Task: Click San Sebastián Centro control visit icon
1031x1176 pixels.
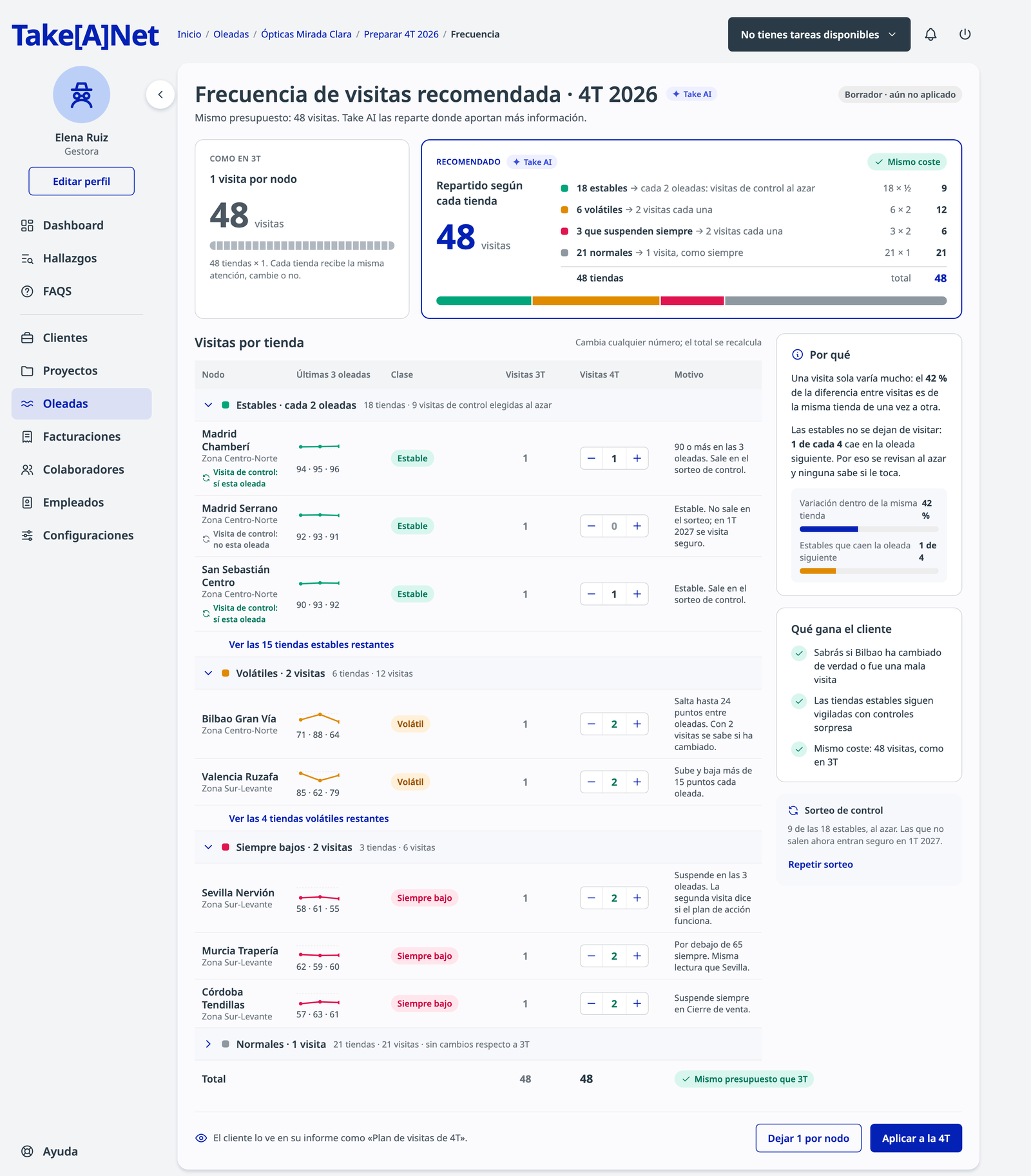Action: 206,613
